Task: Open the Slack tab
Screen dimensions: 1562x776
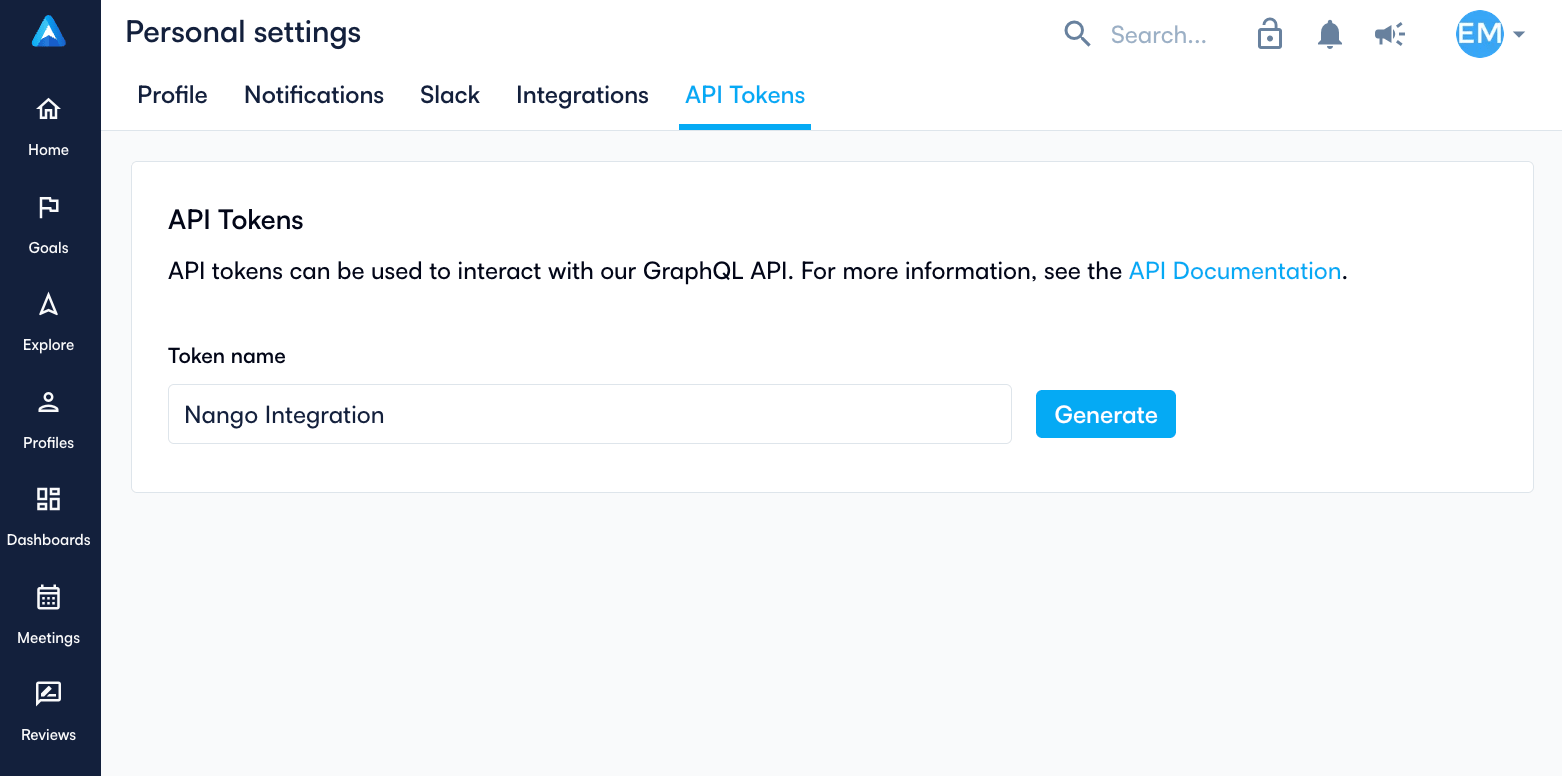Action: (x=450, y=95)
